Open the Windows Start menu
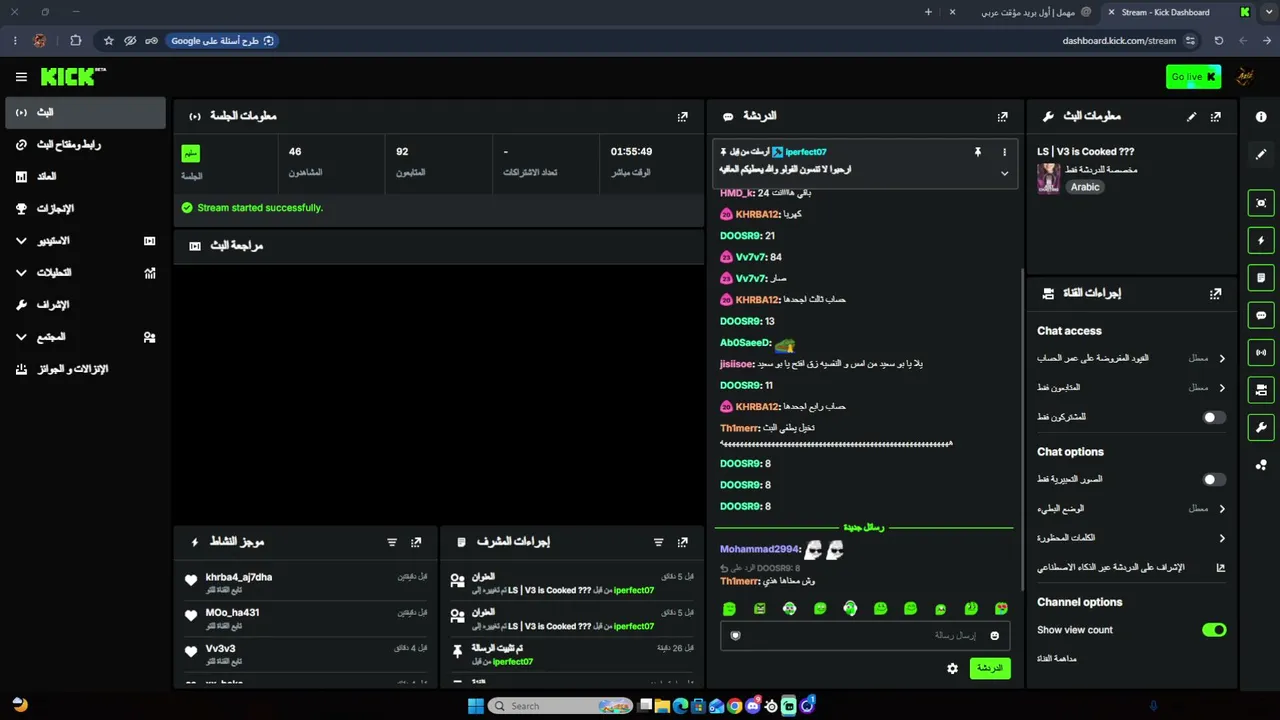Screen dimensions: 1280x720 (476, 706)
